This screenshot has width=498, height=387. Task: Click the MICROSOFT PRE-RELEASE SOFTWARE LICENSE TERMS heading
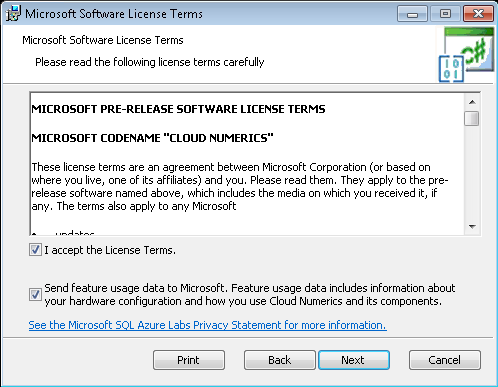[178, 109]
